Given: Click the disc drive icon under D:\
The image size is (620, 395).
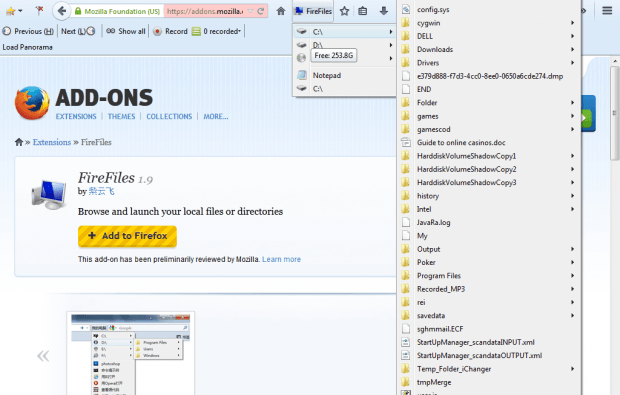Looking at the screenshot, I should 301,58.
